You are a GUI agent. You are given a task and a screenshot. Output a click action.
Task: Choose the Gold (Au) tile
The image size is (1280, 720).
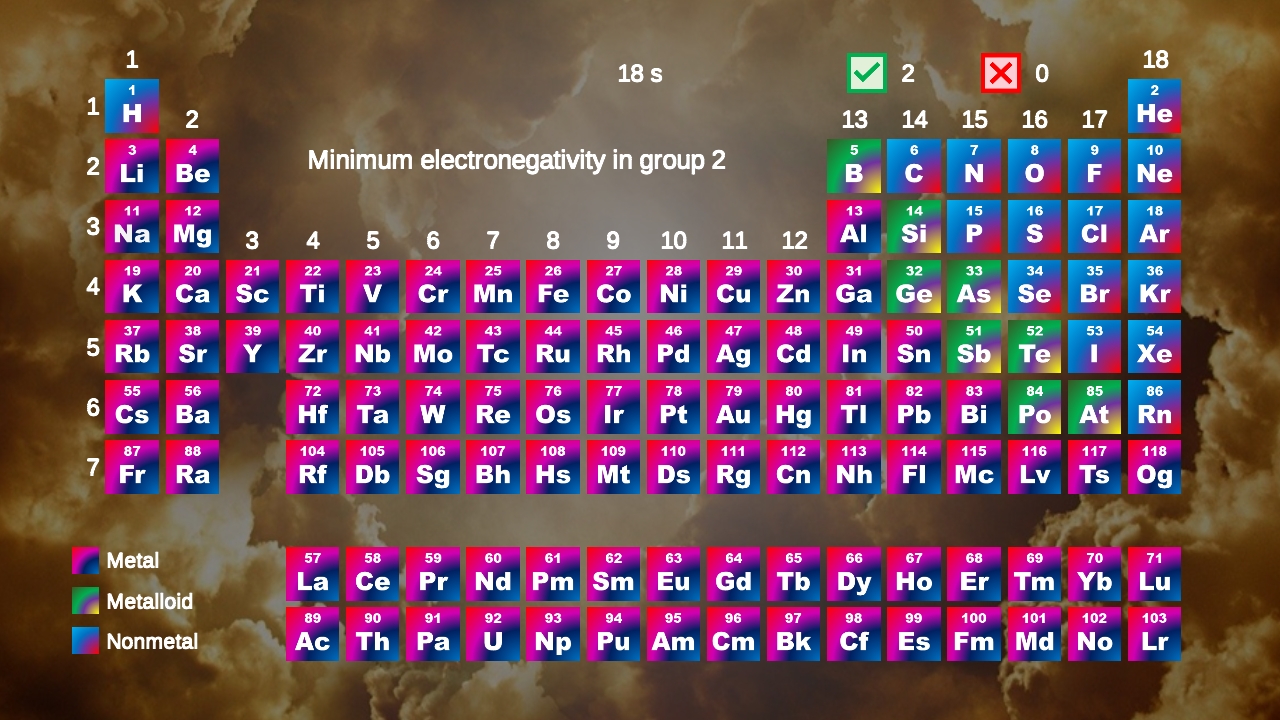coord(734,407)
